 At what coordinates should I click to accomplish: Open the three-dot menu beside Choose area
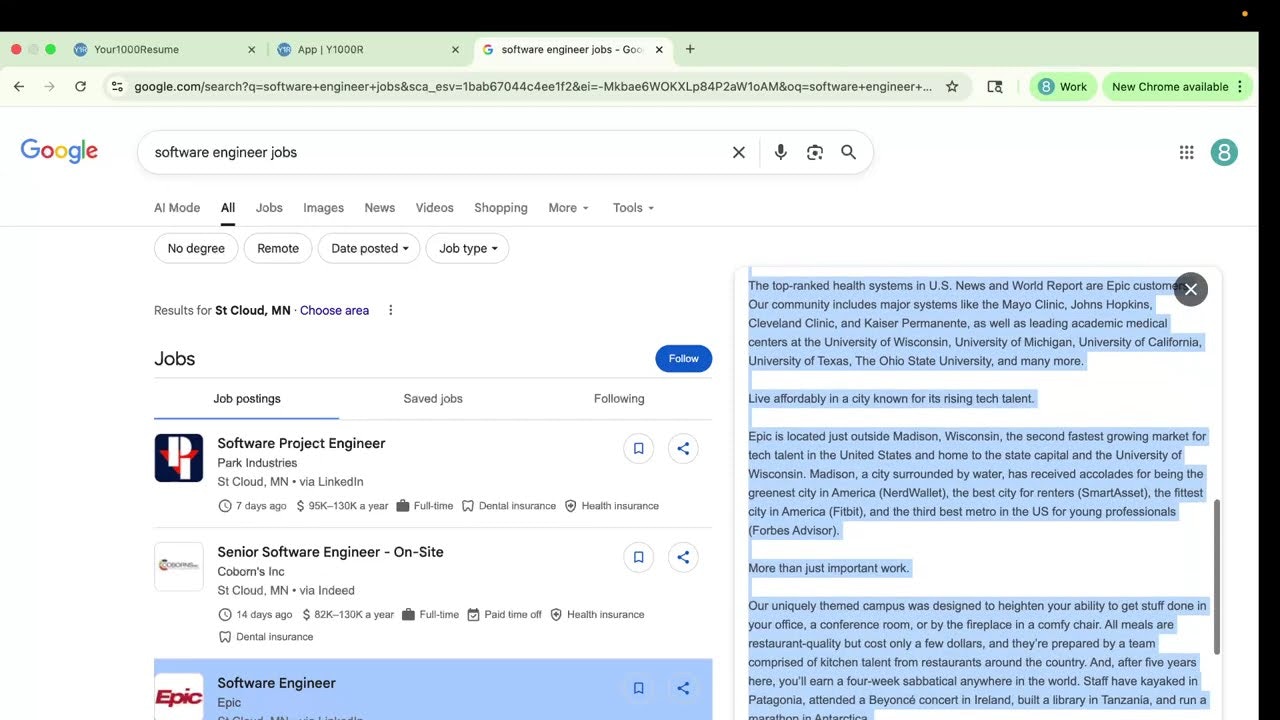coord(390,310)
